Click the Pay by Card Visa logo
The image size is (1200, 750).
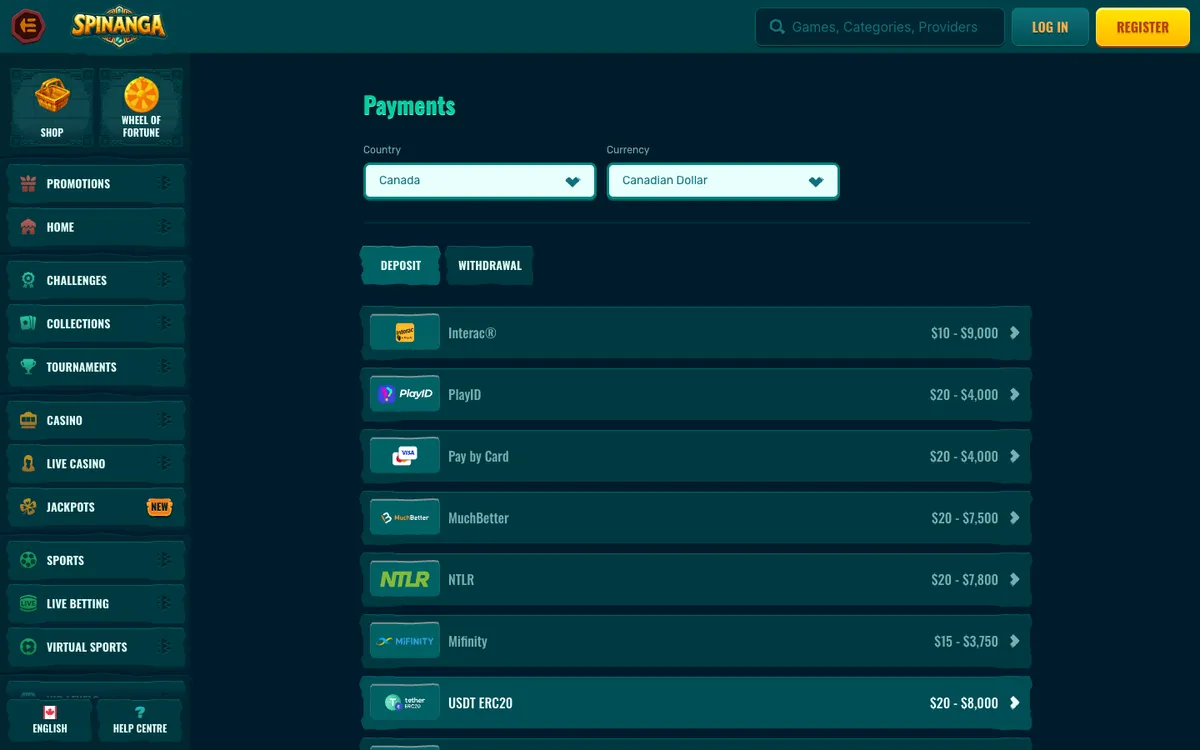coord(405,456)
